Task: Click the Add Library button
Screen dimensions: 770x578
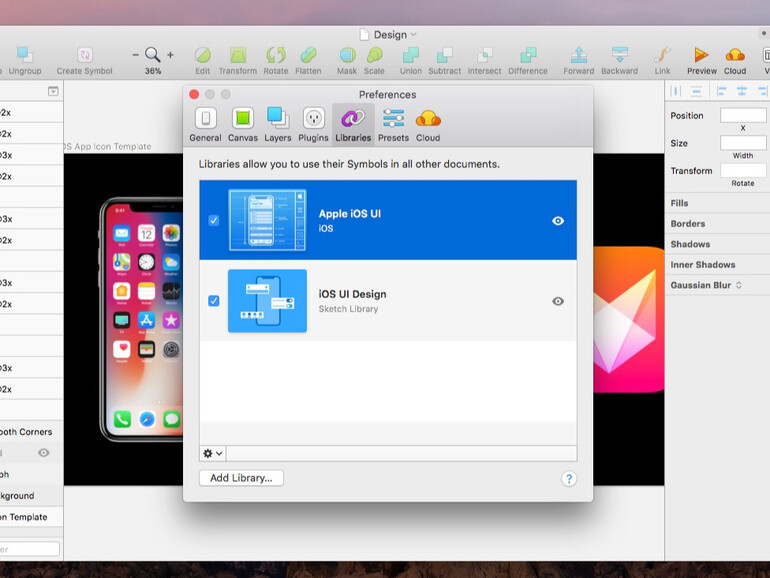Action: (241, 478)
